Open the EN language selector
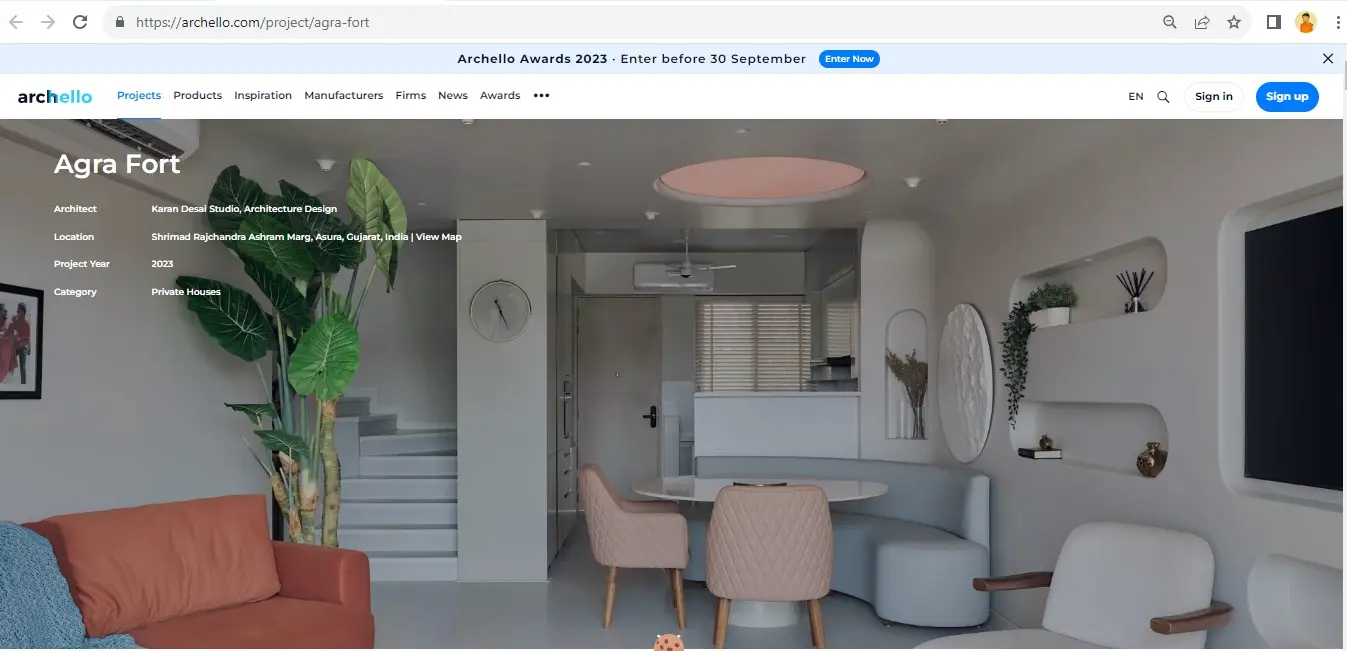The image size is (1347, 651). pyautogui.click(x=1136, y=97)
